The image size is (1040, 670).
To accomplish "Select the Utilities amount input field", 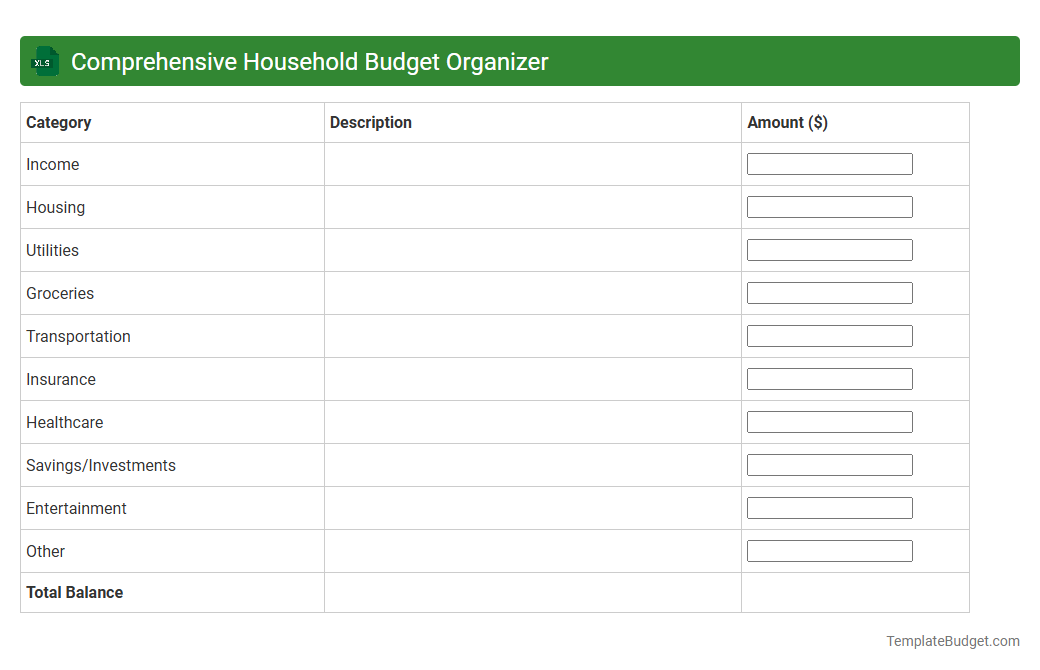I will (829, 249).
